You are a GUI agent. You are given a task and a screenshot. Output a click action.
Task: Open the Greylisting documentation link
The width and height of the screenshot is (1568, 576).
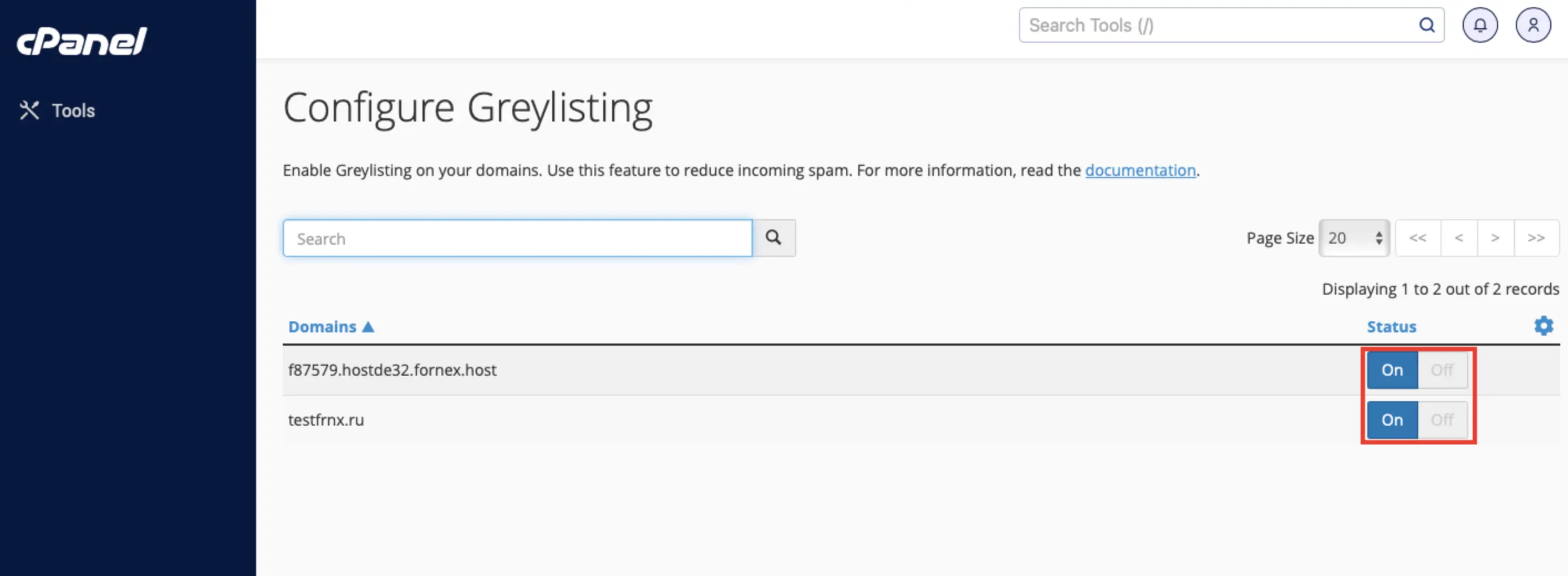click(1140, 170)
